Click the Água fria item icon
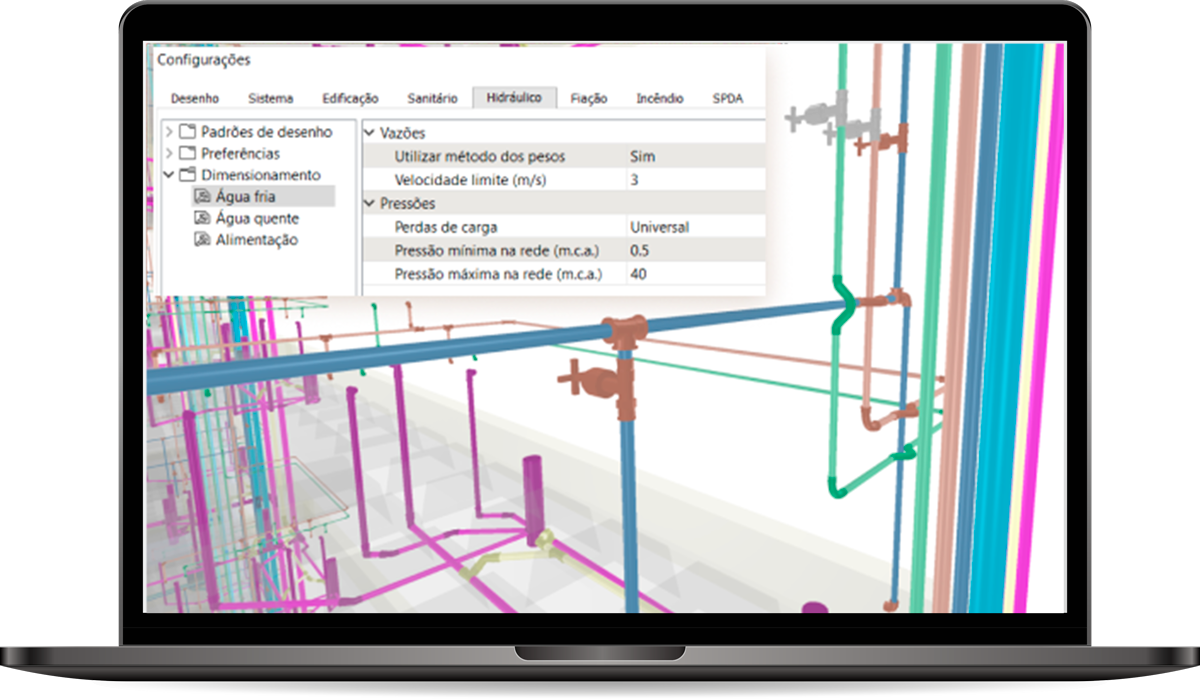The image size is (1200, 699). coord(202,197)
